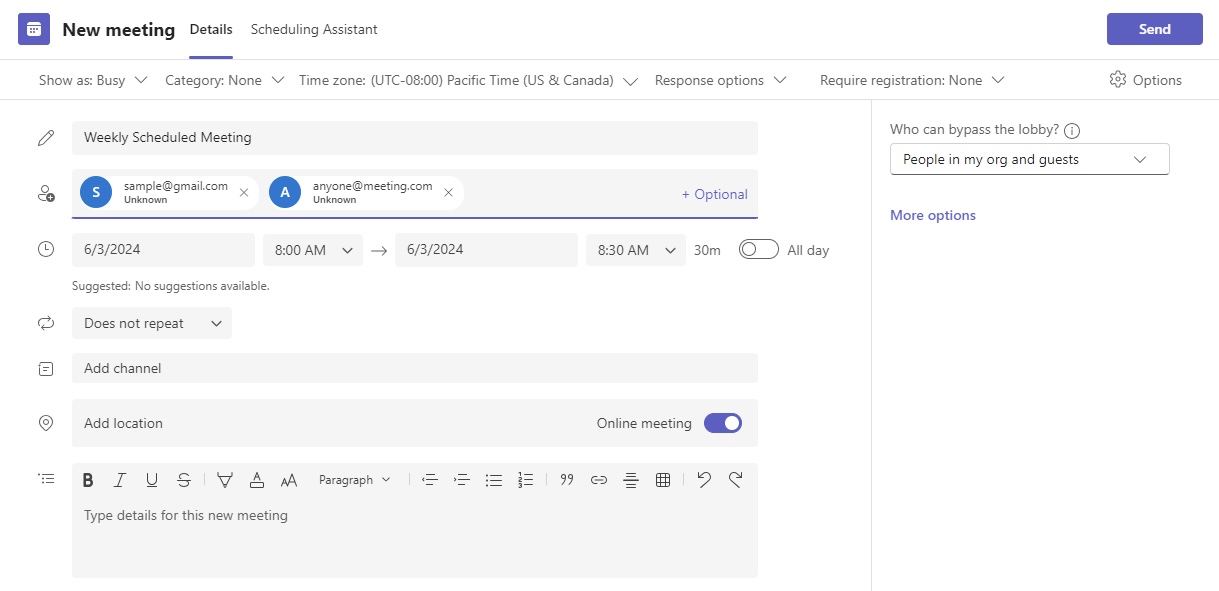Click the calendar app icon beside New meeting

(34, 29)
